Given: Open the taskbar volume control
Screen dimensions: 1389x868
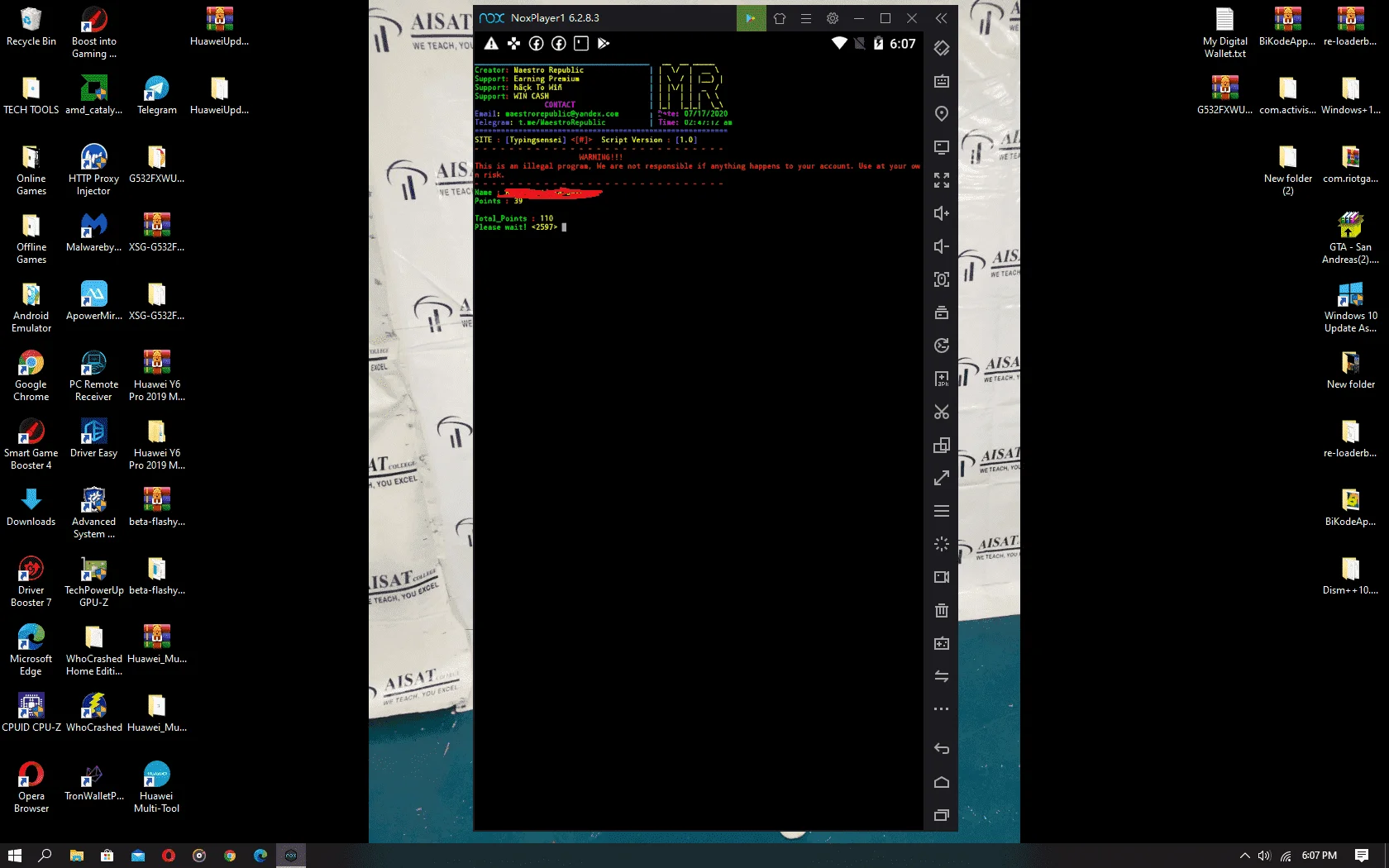Looking at the screenshot, I should pyautogui.click(x=1264, y=856).
